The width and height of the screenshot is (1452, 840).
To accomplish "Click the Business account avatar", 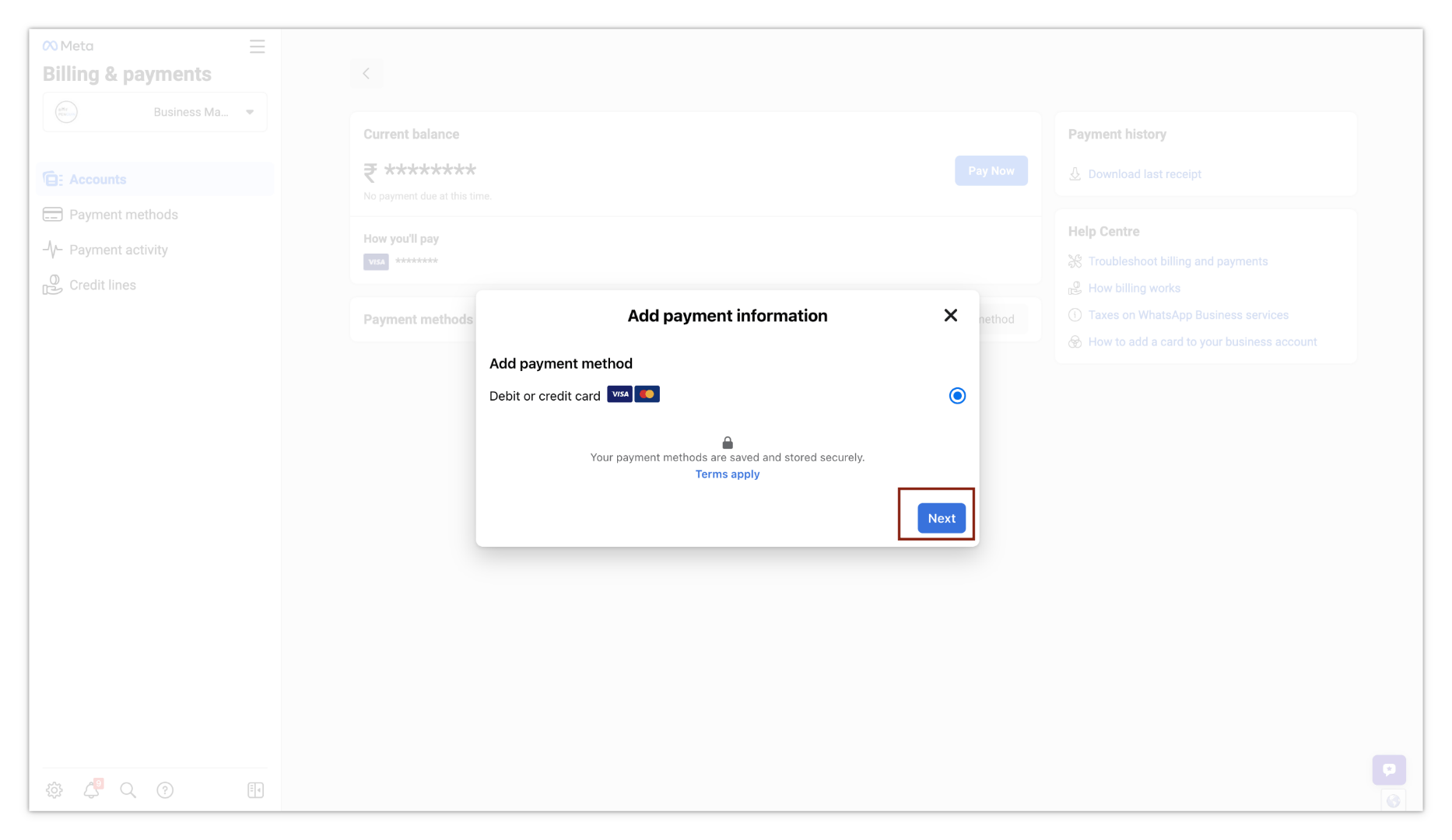I will click(66, 112).
